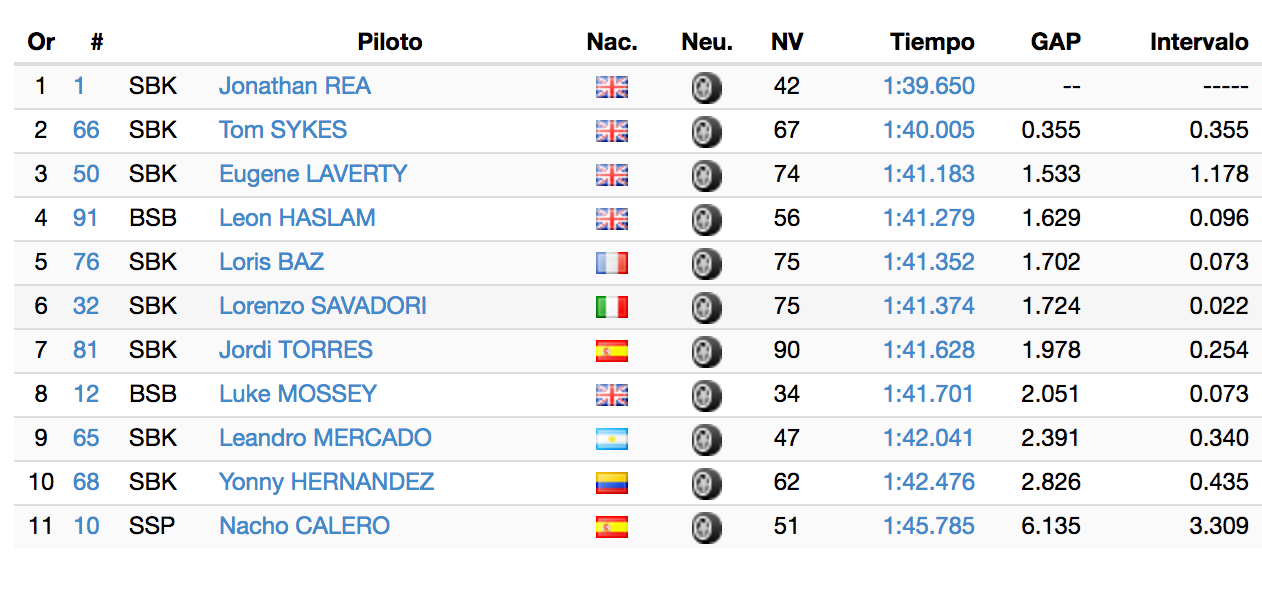Viewport: 1262px width, 598px height.
Task: Open Eugene LAVERTY's rider profile link
Action: click(x=313, y=174)
